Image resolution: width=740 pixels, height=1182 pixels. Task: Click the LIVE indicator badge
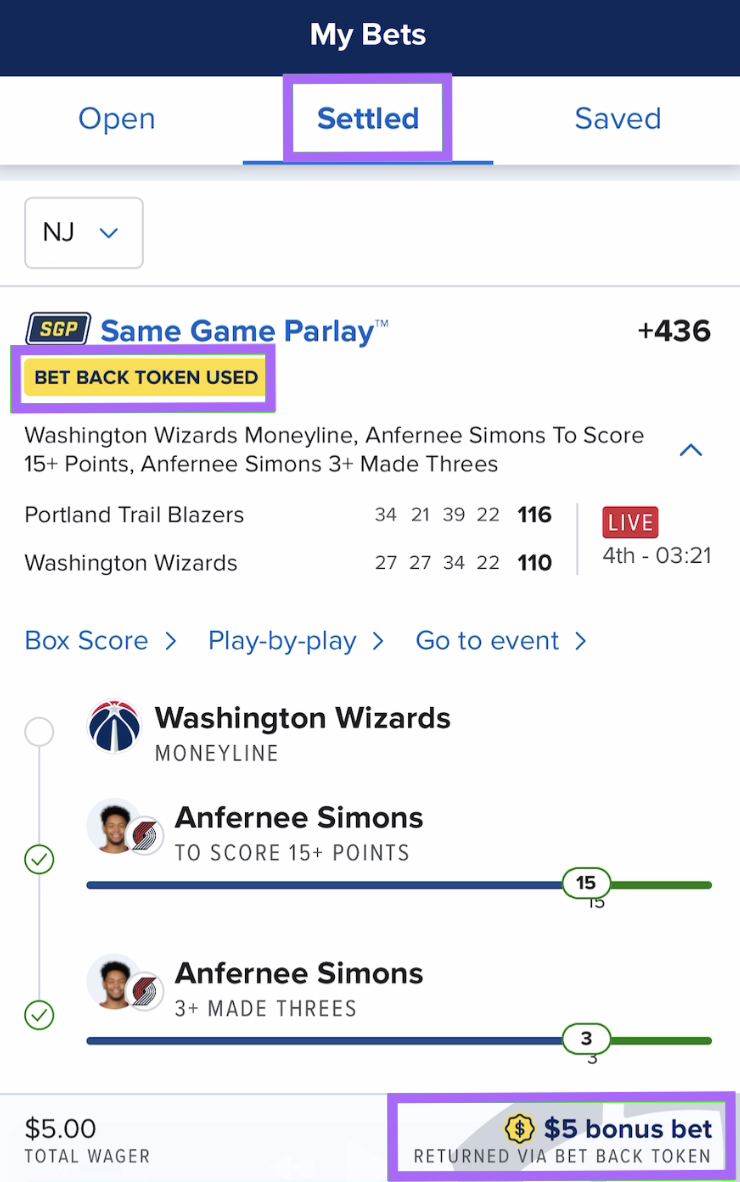[x=629, y=521]
